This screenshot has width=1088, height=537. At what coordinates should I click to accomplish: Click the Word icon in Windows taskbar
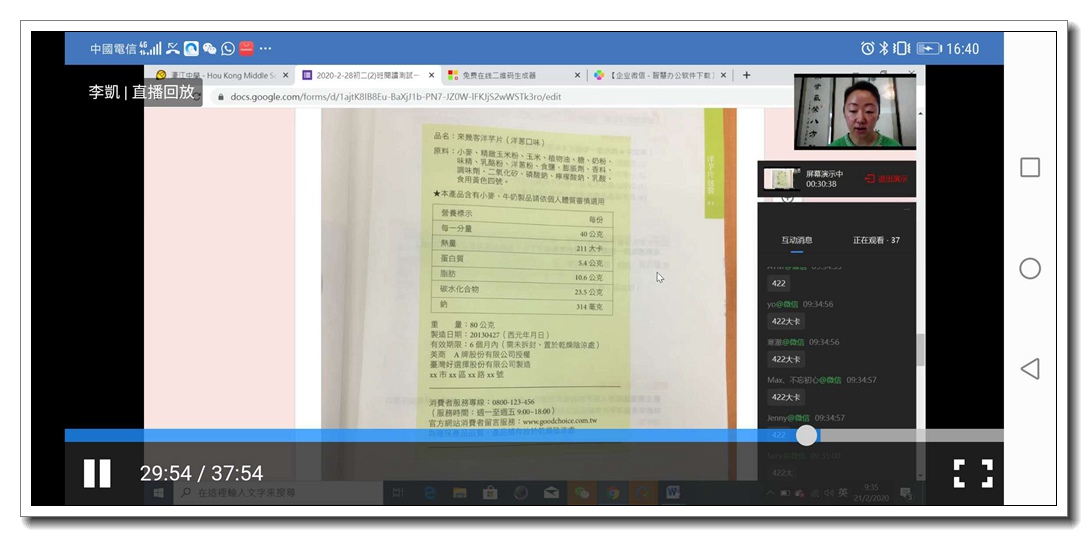click(672, 493)
